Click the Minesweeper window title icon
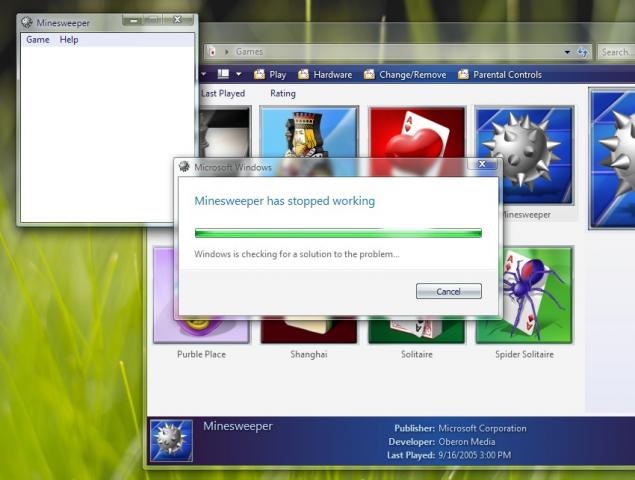This screenshot has width=635, height=480. coord(27,22)
